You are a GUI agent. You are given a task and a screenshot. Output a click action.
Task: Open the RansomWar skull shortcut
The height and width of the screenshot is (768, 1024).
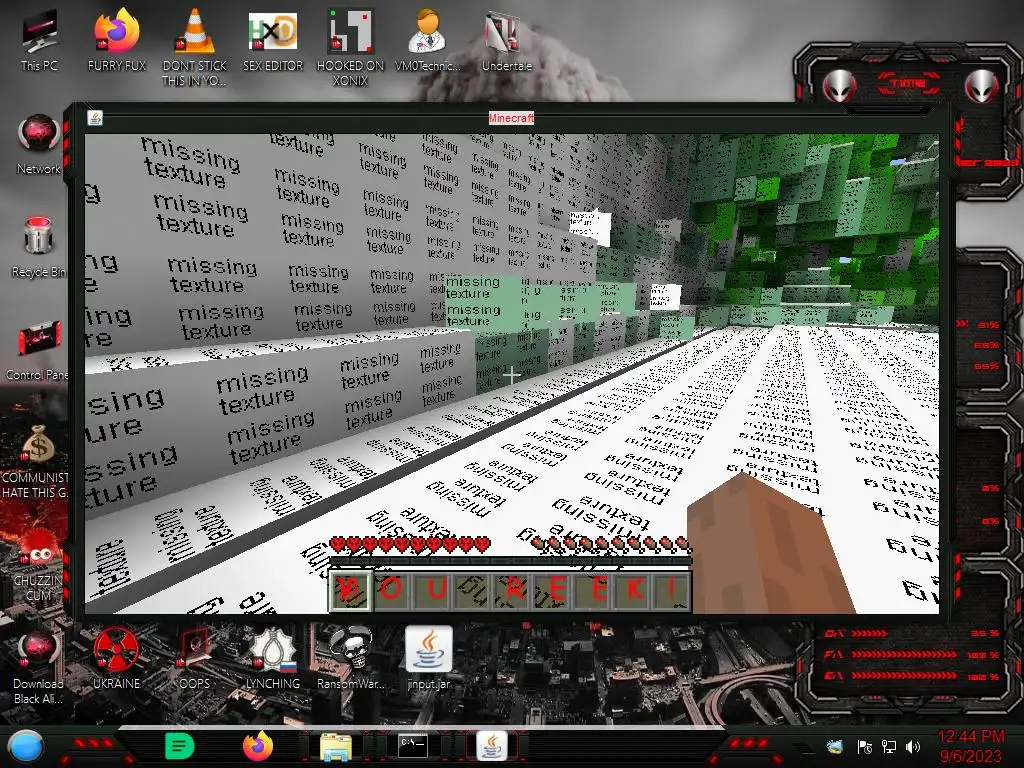click(x=351, y=658)
